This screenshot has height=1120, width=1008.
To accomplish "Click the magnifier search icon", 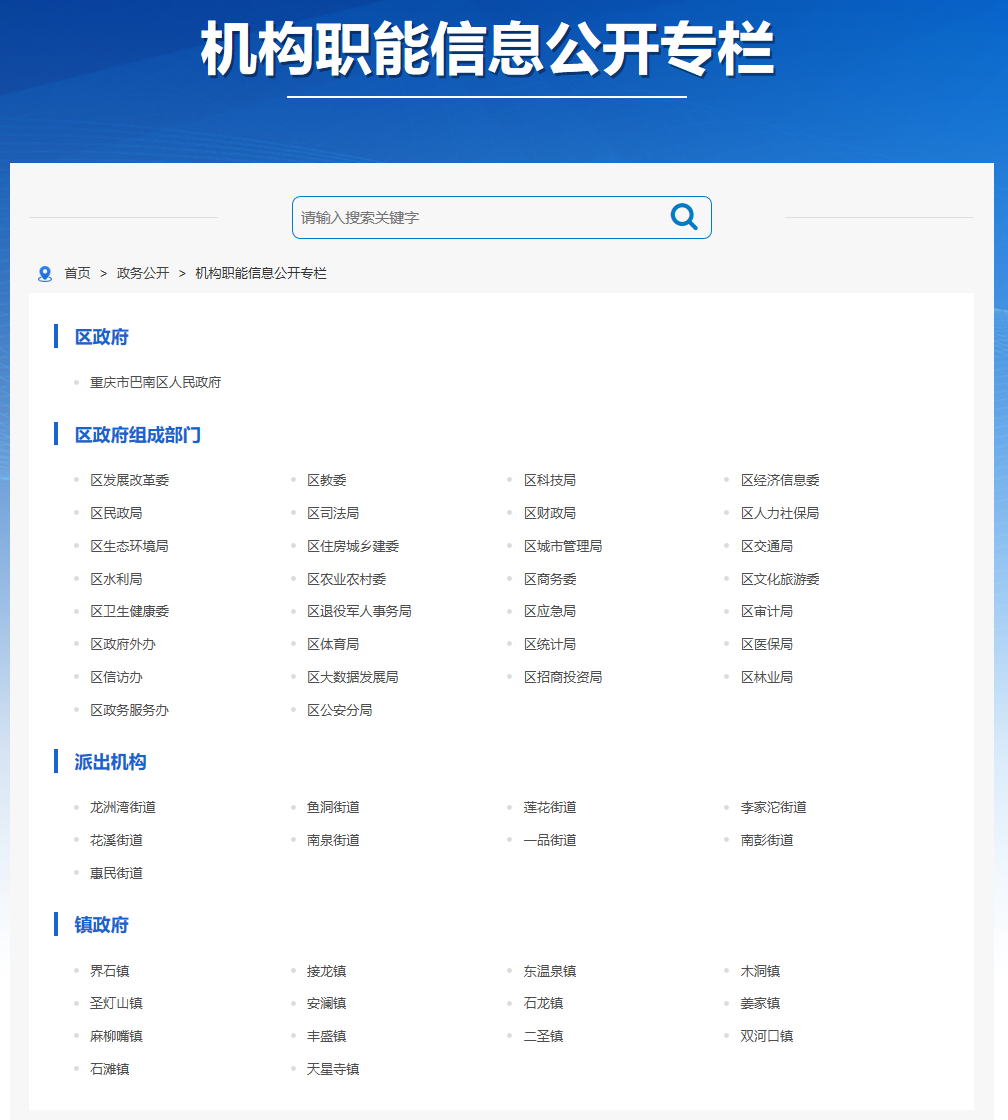I will 684,216.
